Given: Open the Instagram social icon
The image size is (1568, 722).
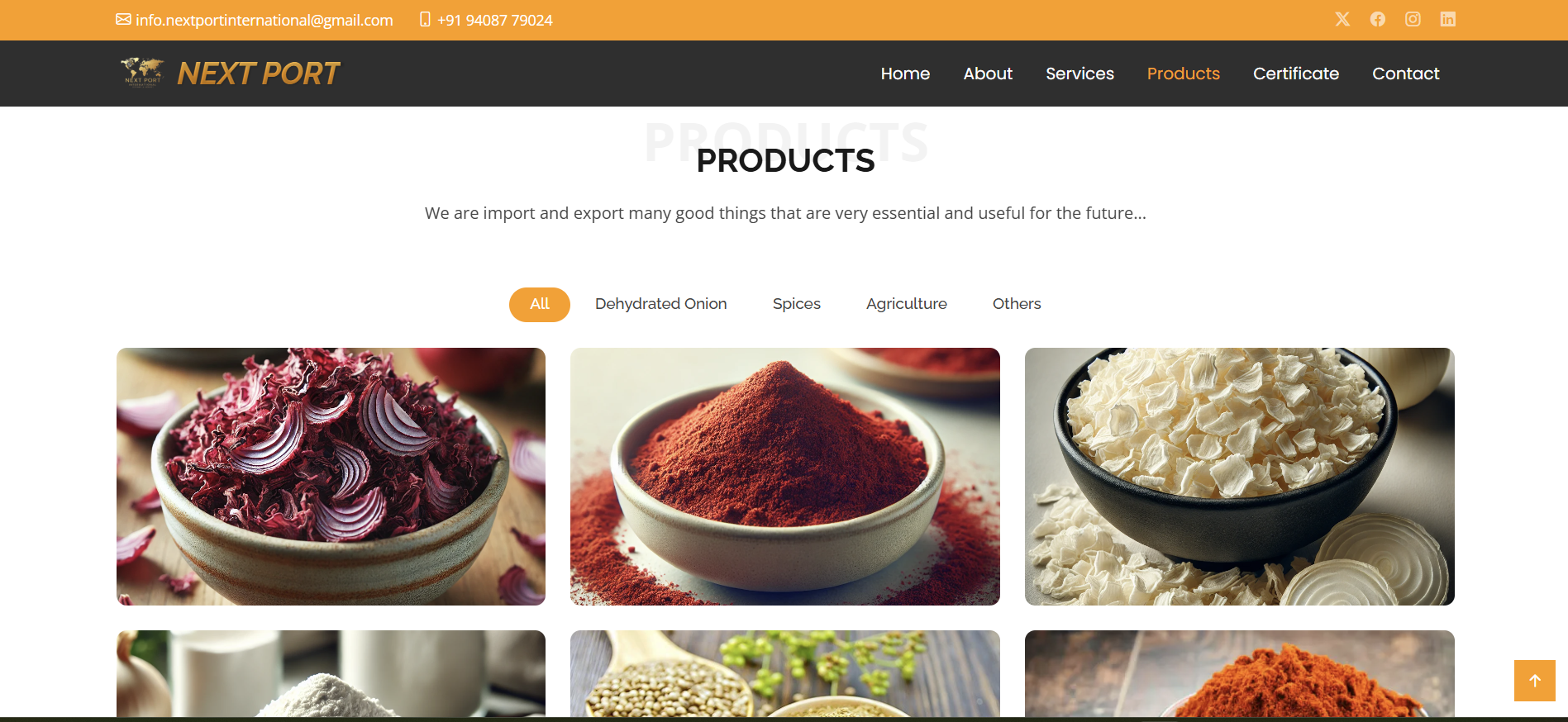Looking at the screenshot, I should 1413,19.
